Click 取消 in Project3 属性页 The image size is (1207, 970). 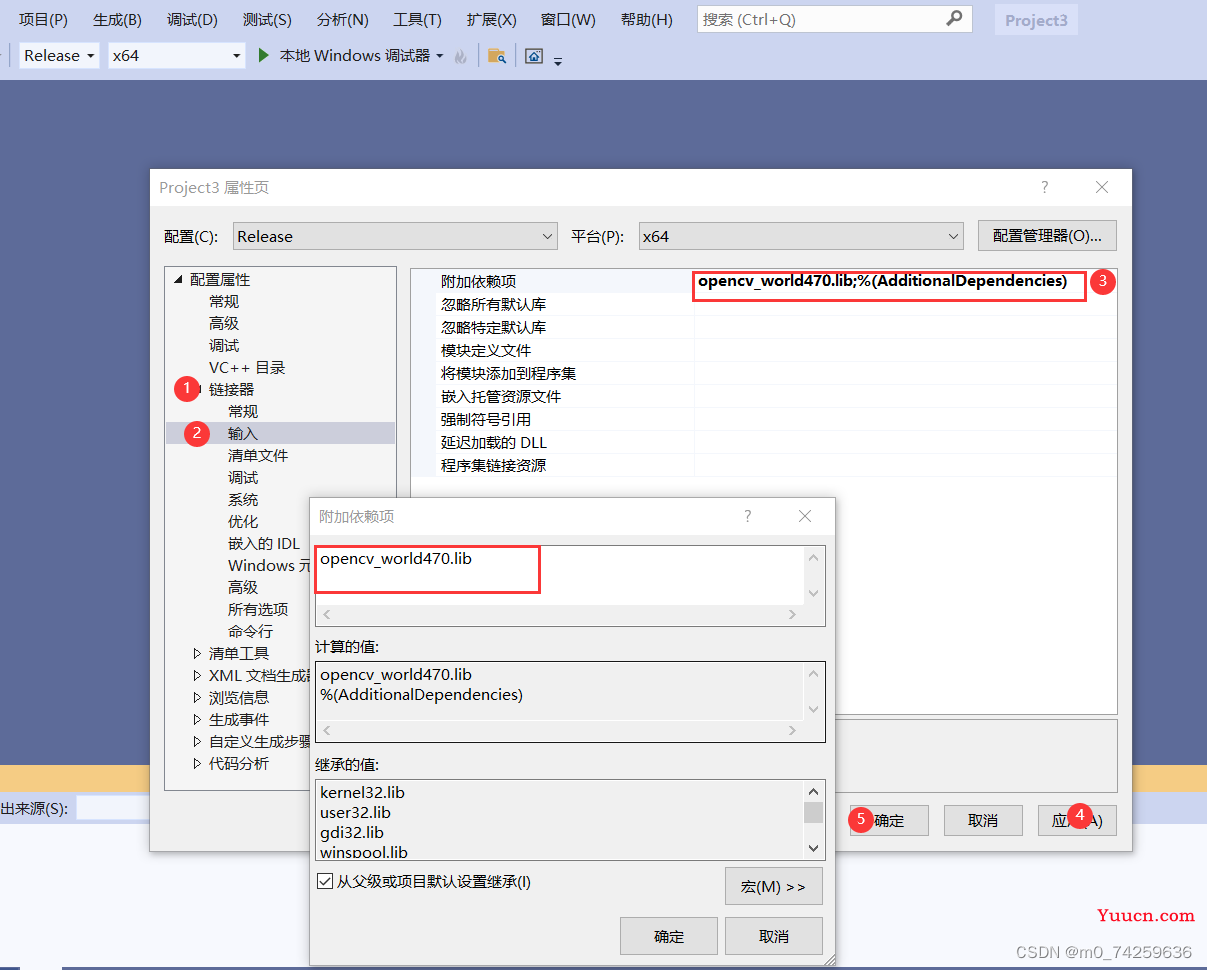983,821
